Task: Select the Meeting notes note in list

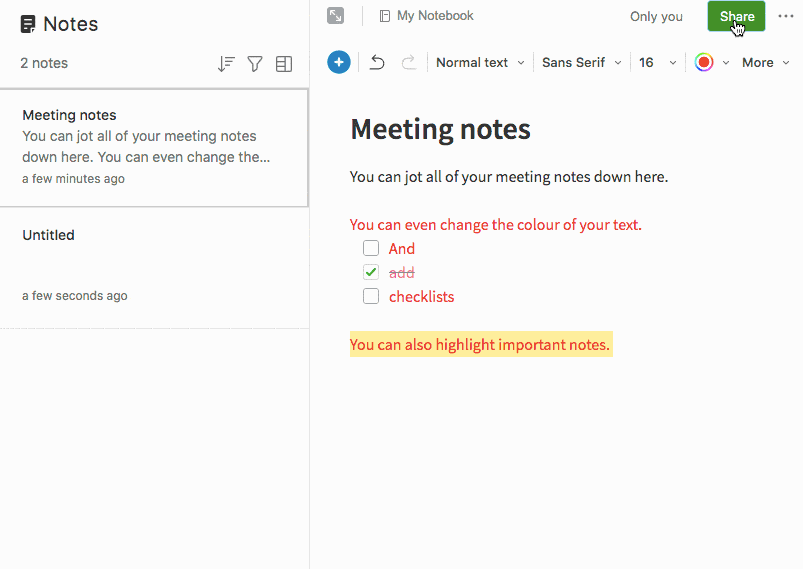Action: 154,148
